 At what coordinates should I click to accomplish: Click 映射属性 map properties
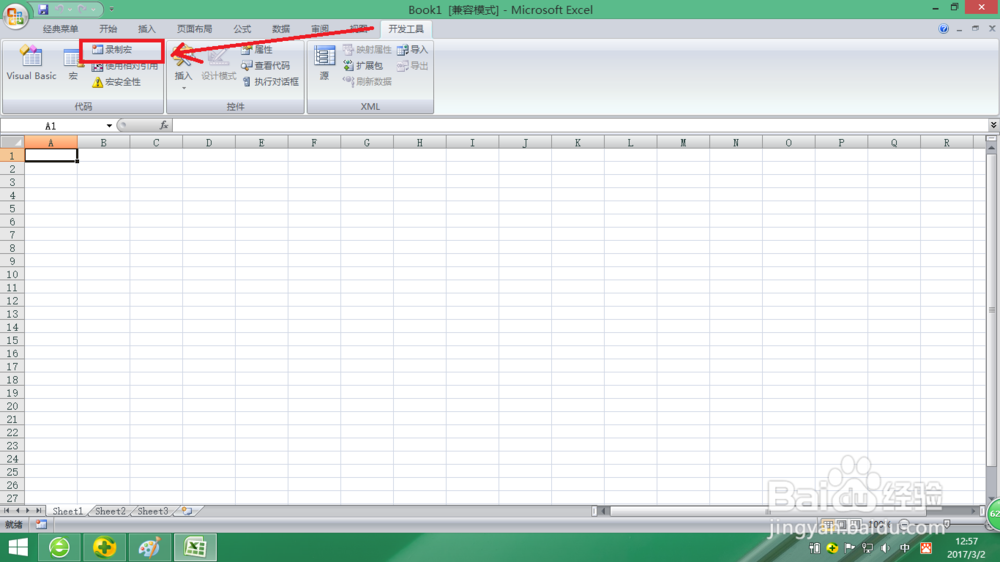click(x=367, y=50)
